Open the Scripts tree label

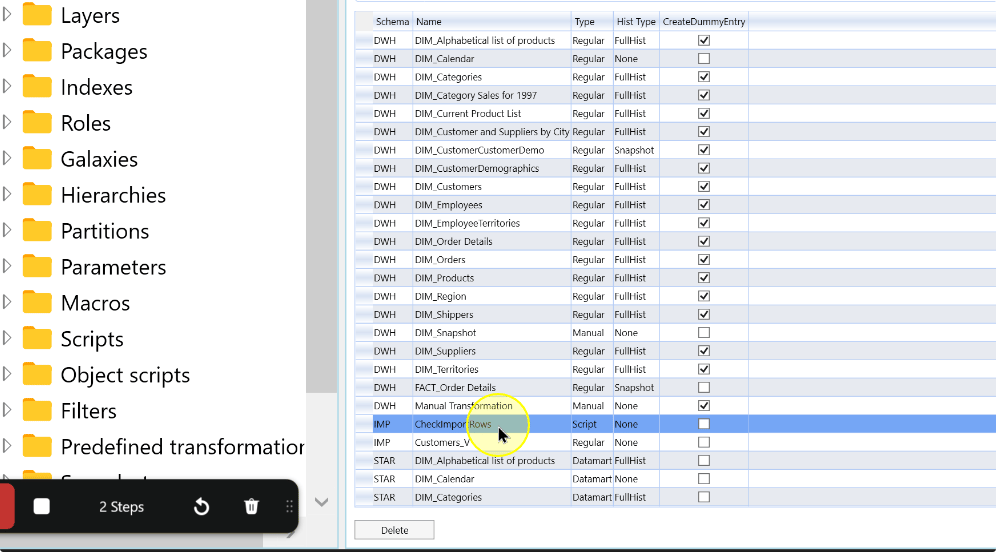point(91,339)
